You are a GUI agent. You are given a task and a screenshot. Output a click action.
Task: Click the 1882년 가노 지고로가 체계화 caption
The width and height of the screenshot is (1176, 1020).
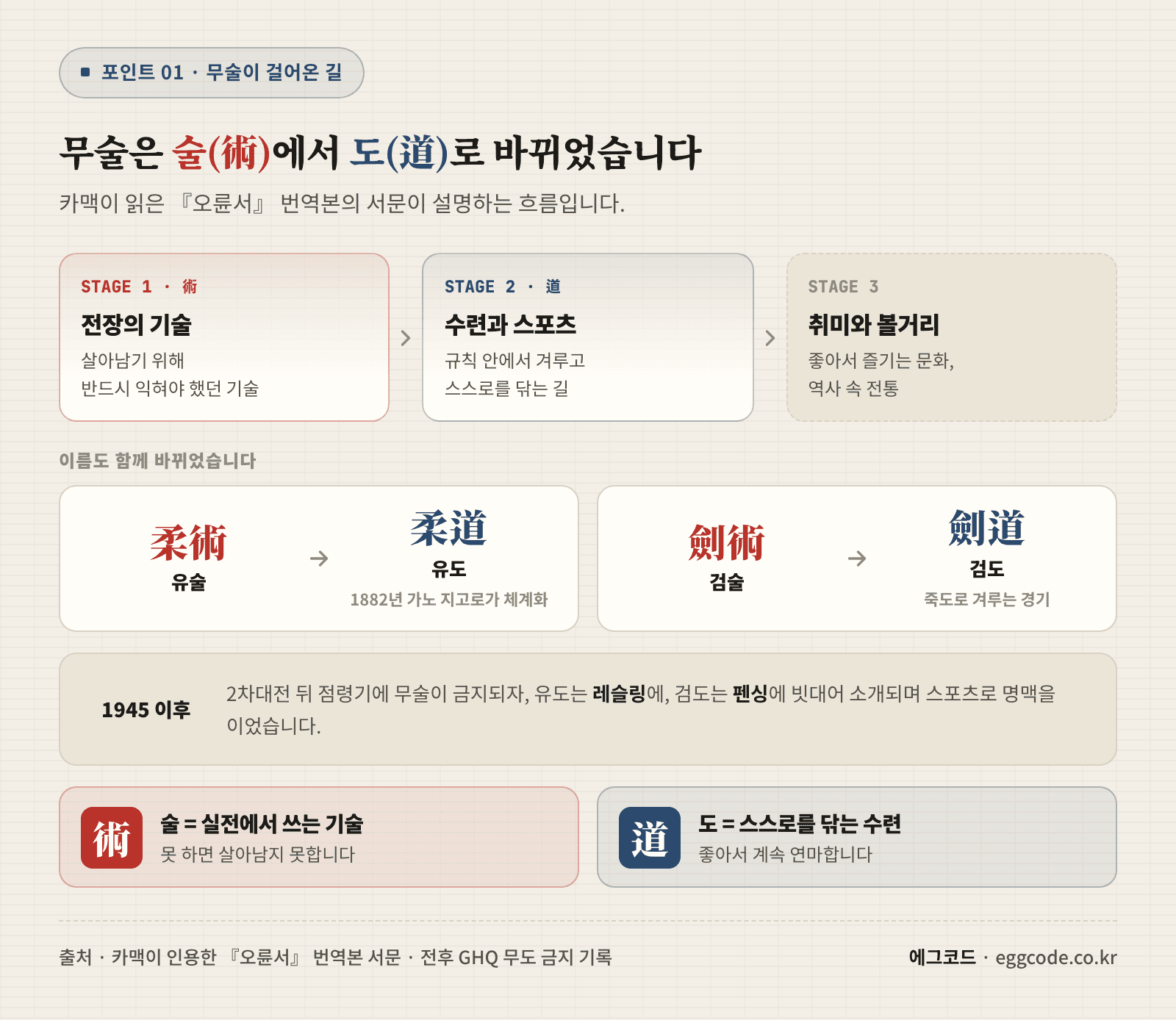coord(449,600)
